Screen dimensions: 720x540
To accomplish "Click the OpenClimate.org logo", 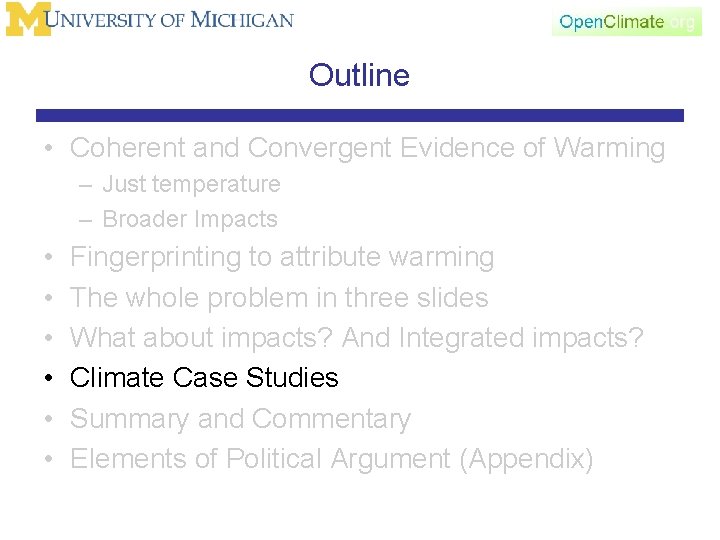I will pyautogui.click(x=626, y=21).
